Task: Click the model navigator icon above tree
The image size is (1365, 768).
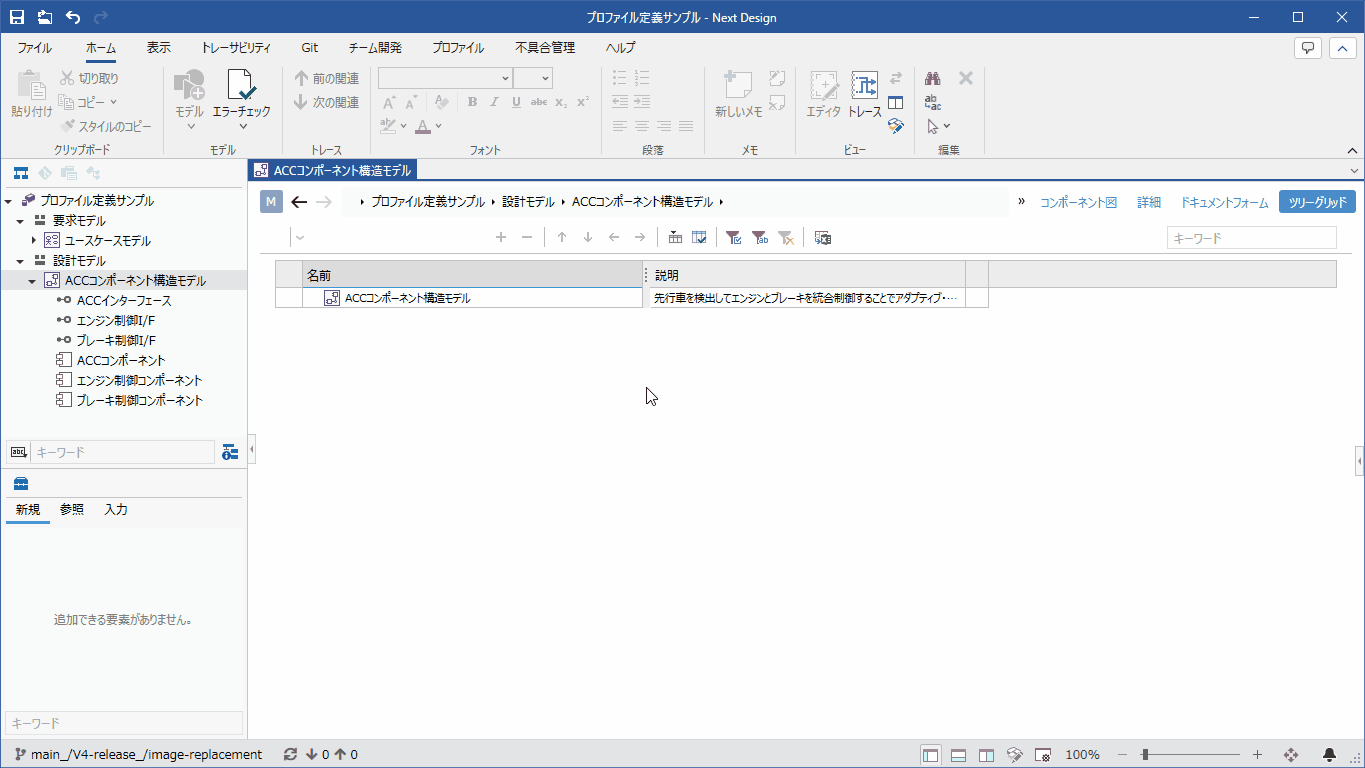Action: tap(20, 173)
